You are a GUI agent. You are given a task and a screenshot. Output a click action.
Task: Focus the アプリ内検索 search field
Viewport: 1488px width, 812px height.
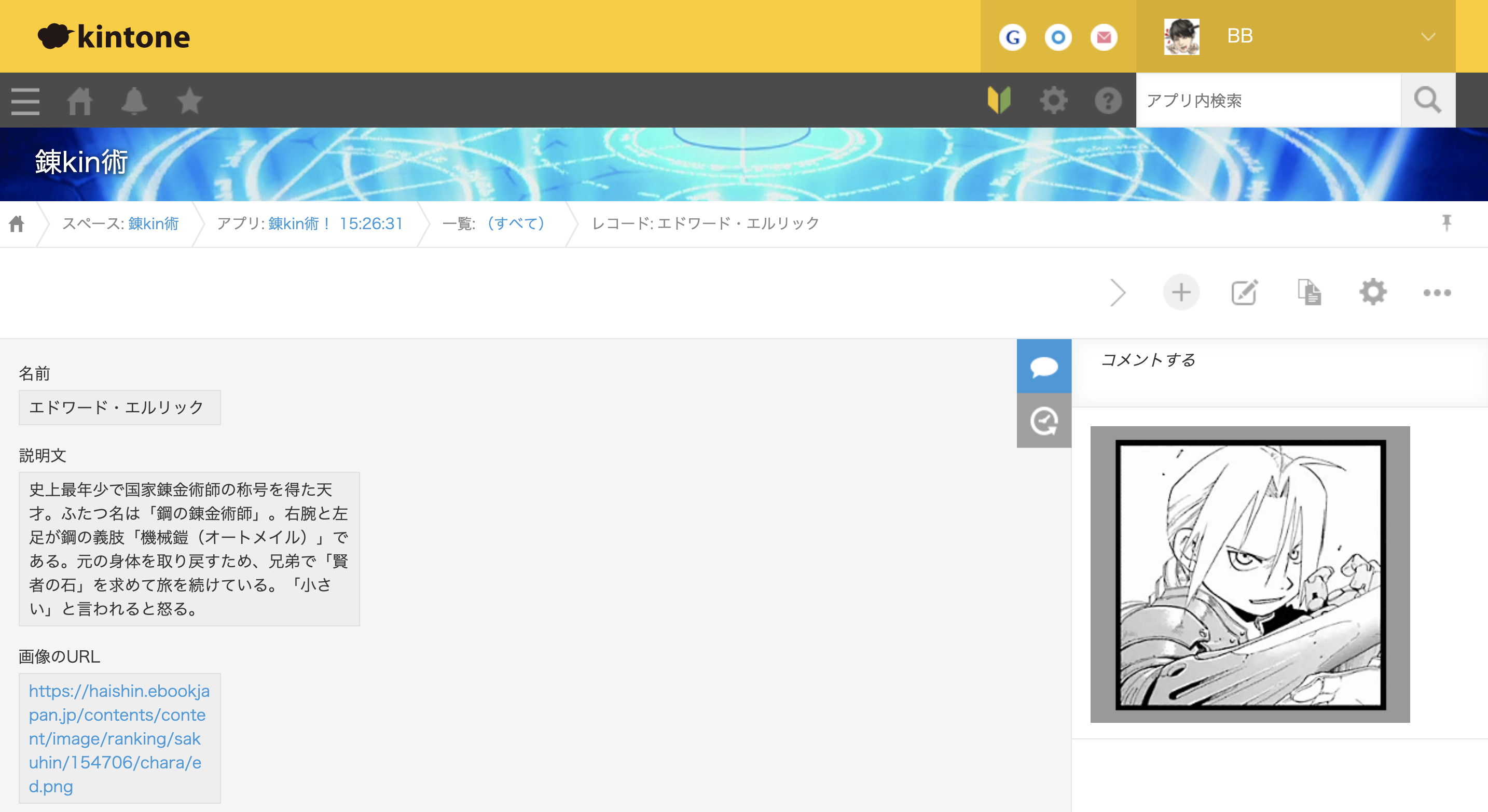click(1268, 101)
